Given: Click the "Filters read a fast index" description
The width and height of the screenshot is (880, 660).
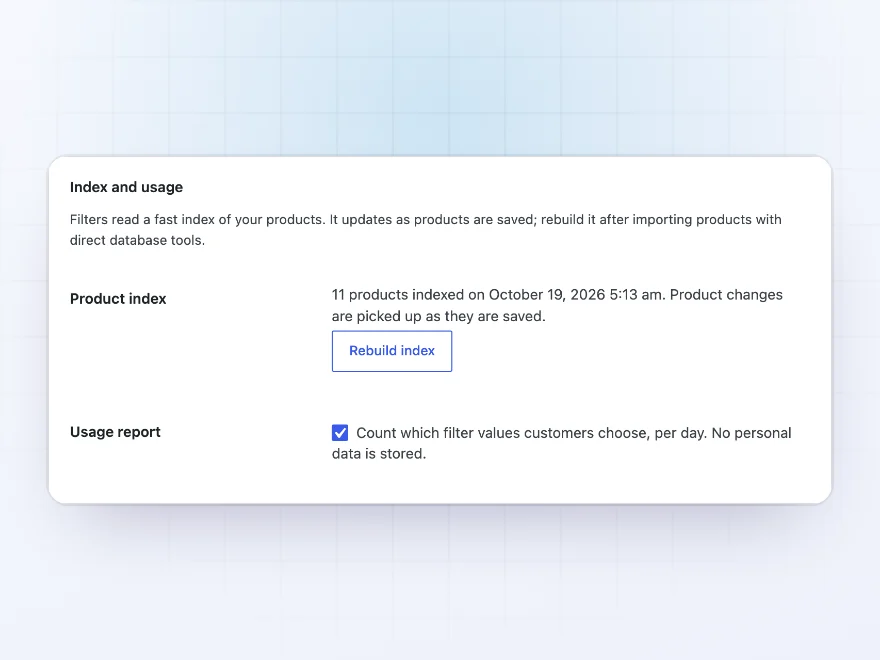Looking at the screenshot, I should click(425, 230).
